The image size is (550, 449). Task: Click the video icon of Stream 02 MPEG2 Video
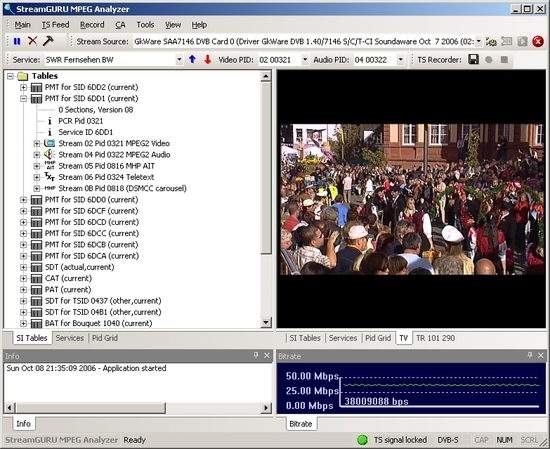pos(49,143)
